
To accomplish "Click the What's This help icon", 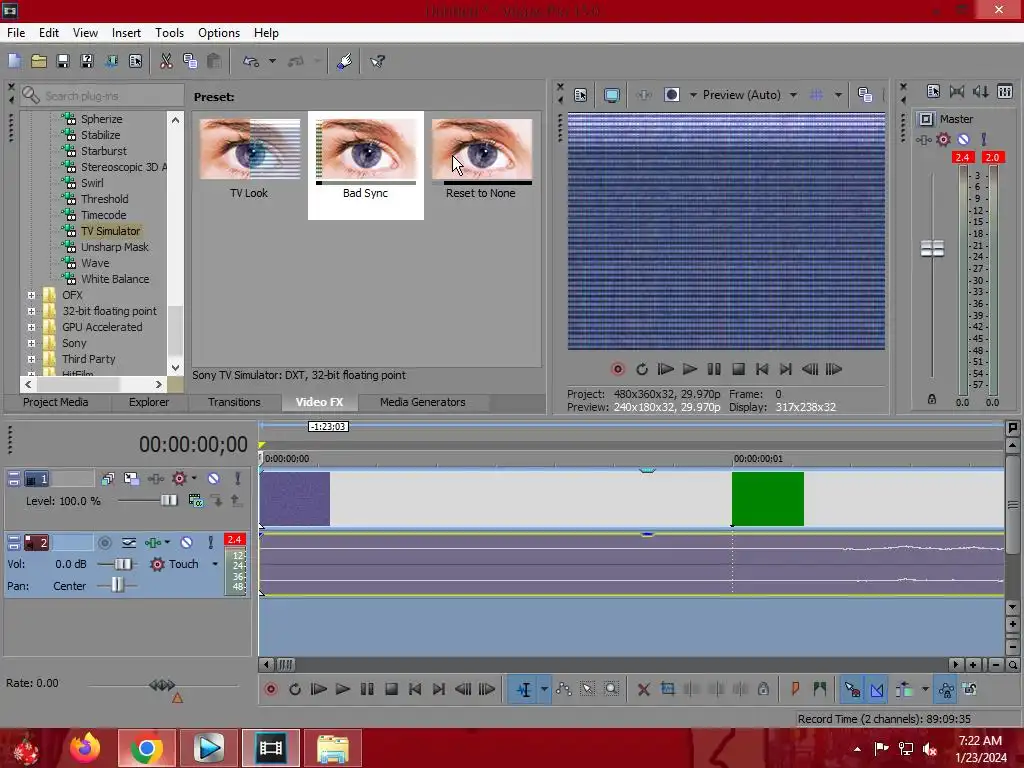I will point(377,61).
